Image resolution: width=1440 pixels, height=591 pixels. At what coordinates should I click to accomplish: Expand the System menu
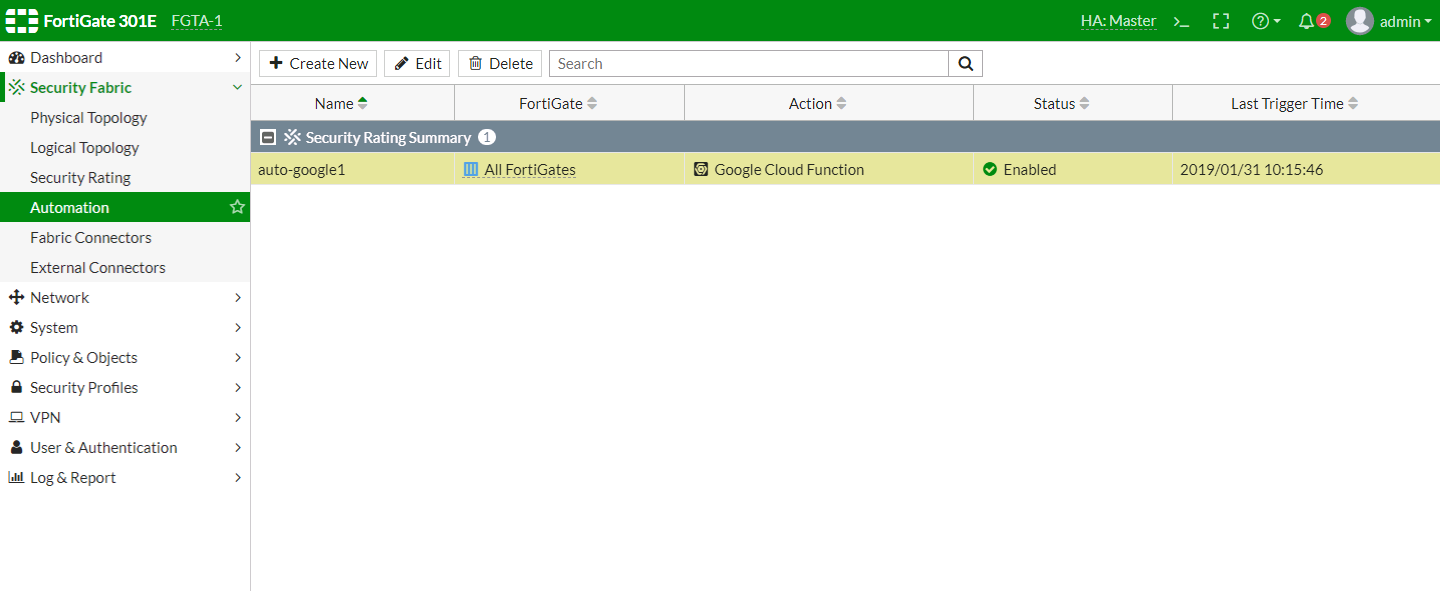tap(125, 327)
